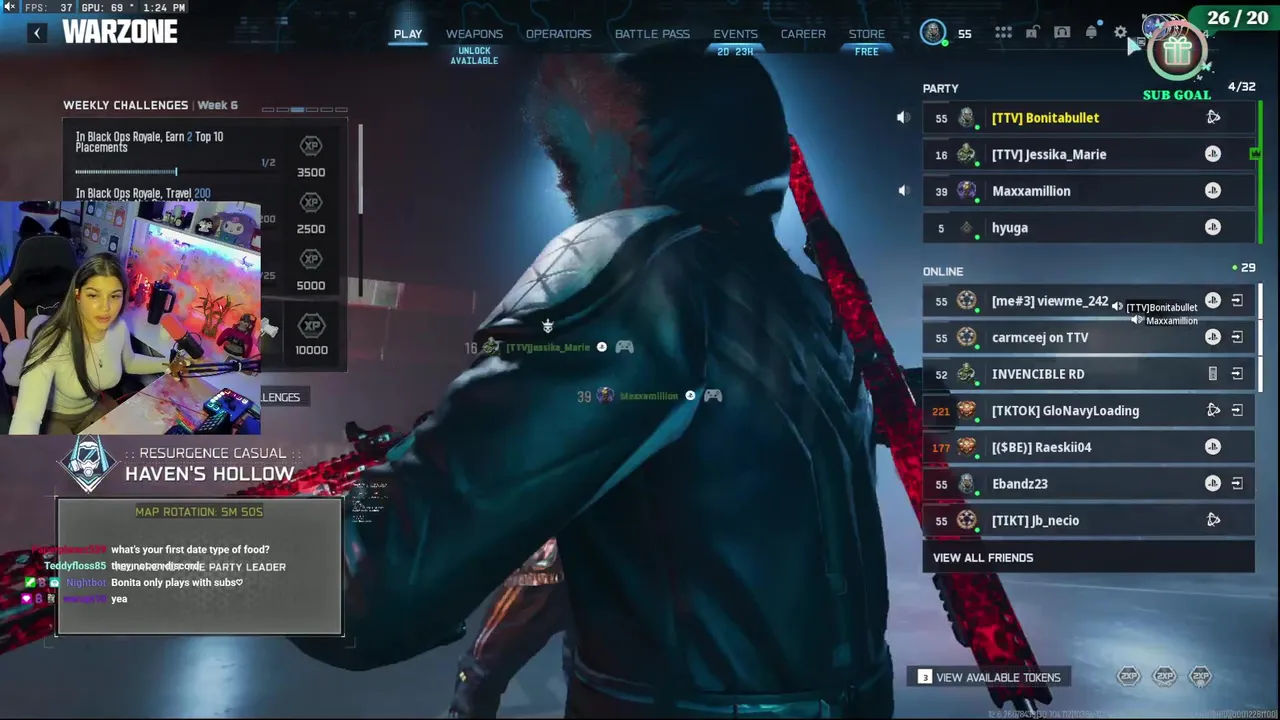Click the join icon on Ebandz23's row
The image size is (1280, 720).
pyautogui.click(x=1237, y=483)
